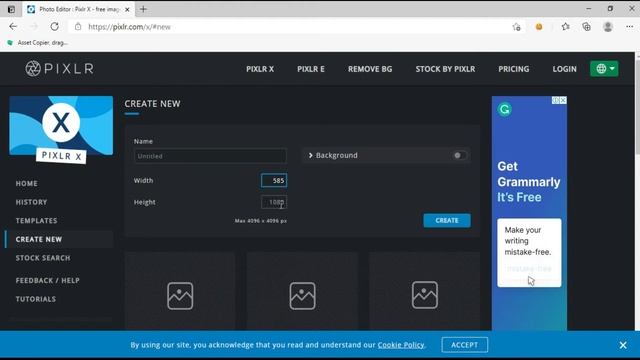
Task: Open PIXLR E from top navigation
Action: [x=311, y=69]
